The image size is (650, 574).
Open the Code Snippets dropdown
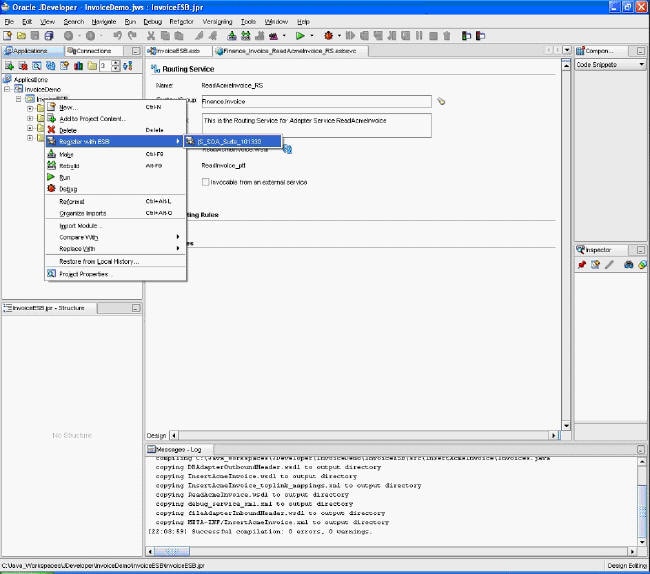[x=610, y=65]
